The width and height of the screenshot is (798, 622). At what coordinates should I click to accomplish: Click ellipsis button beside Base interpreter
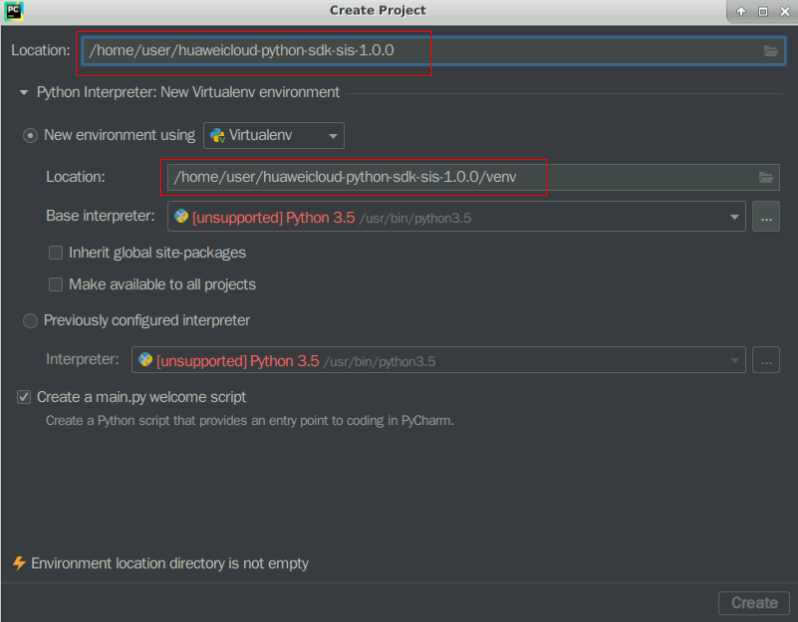766,216
